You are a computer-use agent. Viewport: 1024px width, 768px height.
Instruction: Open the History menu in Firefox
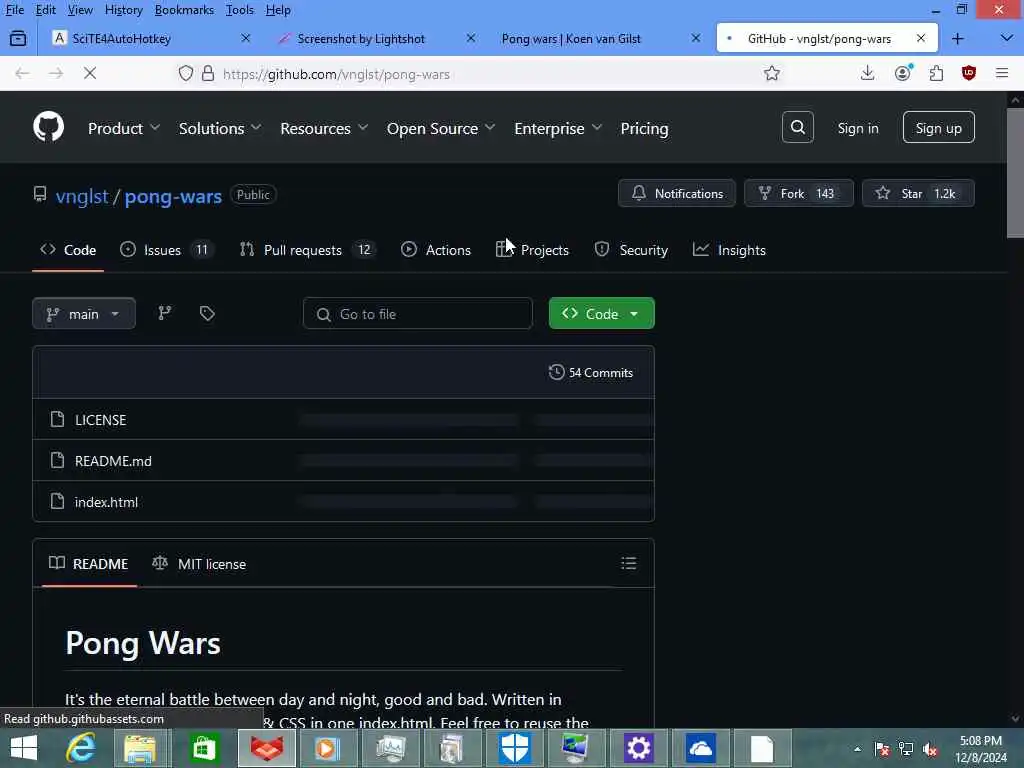(x=123, y=10)
